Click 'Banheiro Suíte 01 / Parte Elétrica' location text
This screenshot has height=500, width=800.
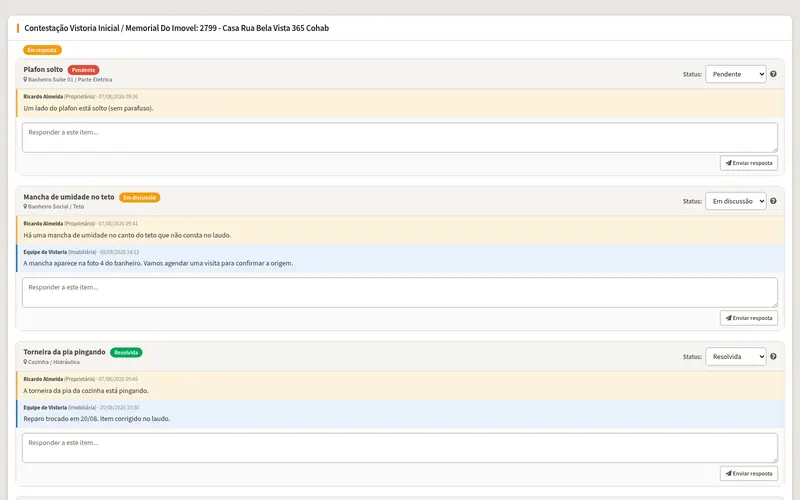pos(70,80)
